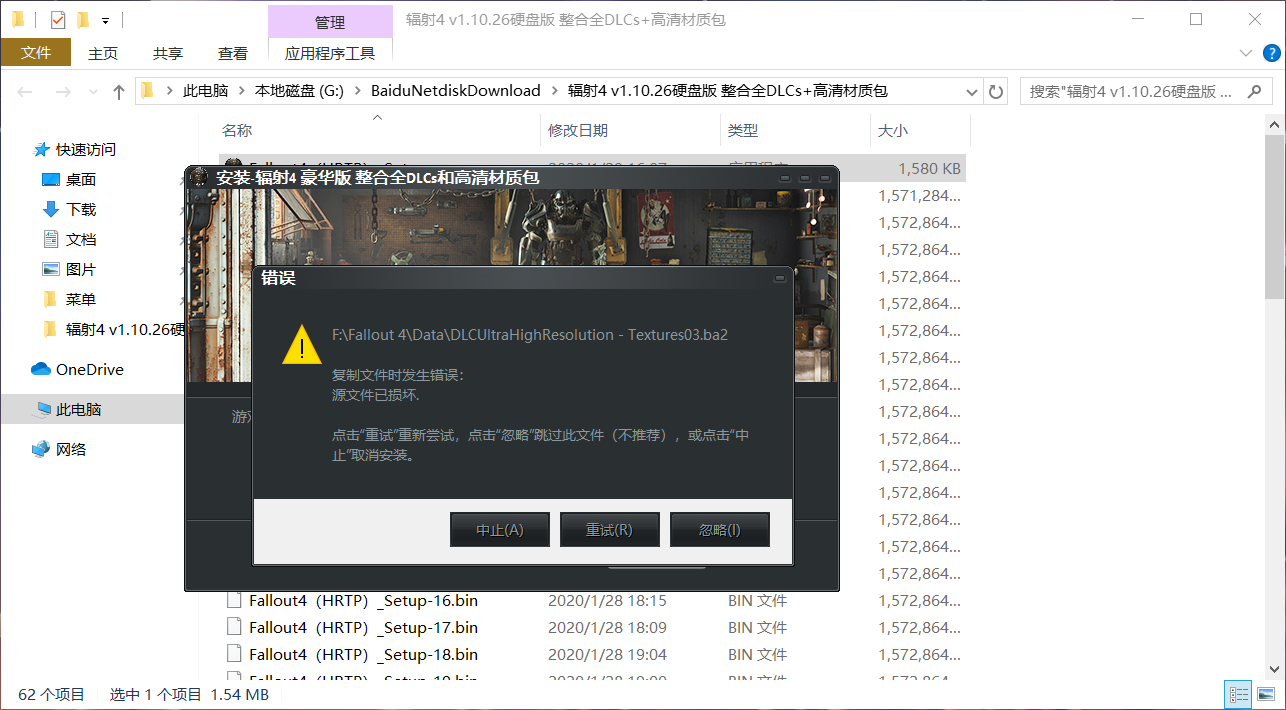
Task: Click date 2020/1/28 19:04 cell
Action: (x=607, y=655)
